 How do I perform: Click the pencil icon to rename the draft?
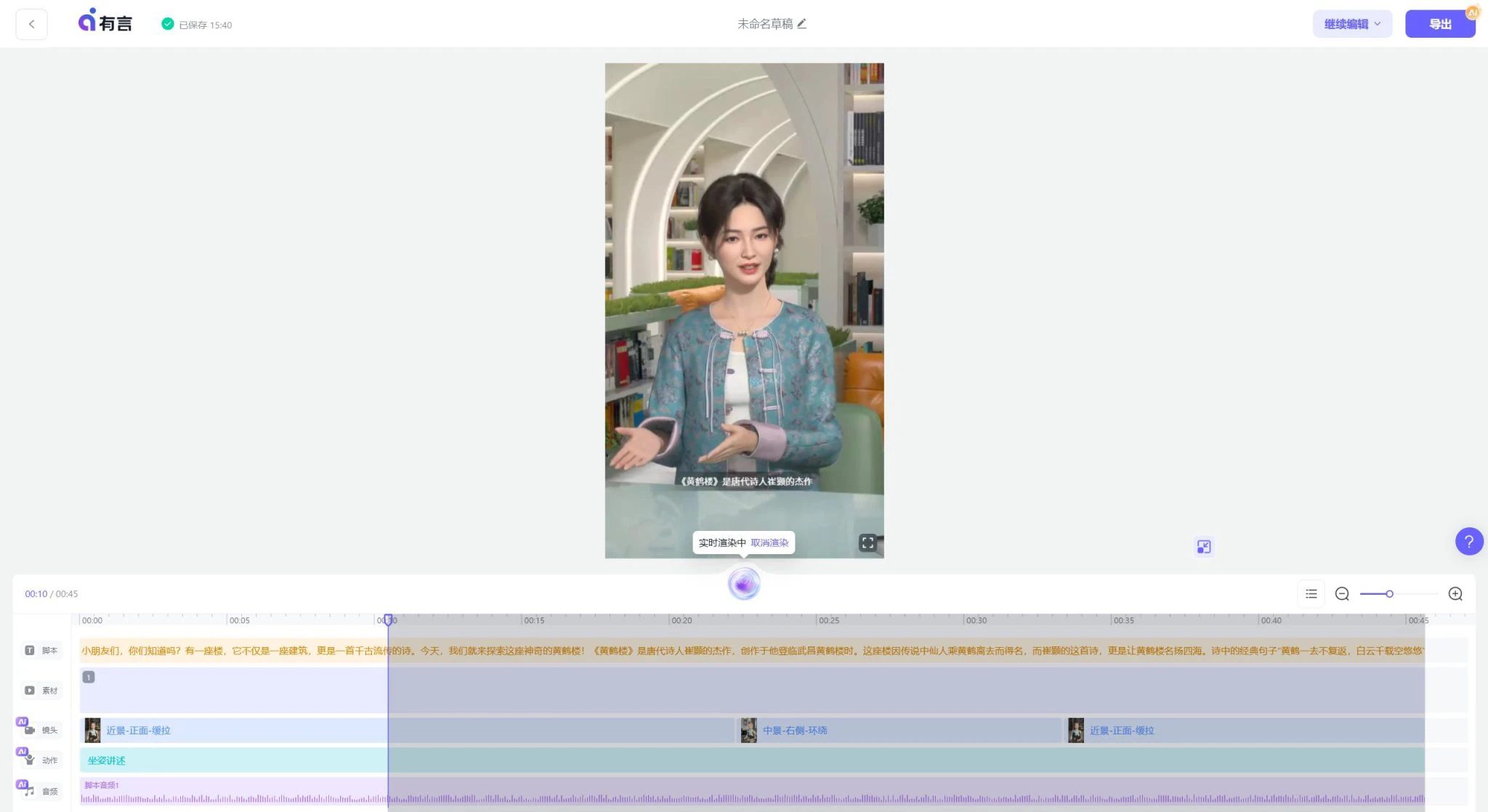(802, 23)
